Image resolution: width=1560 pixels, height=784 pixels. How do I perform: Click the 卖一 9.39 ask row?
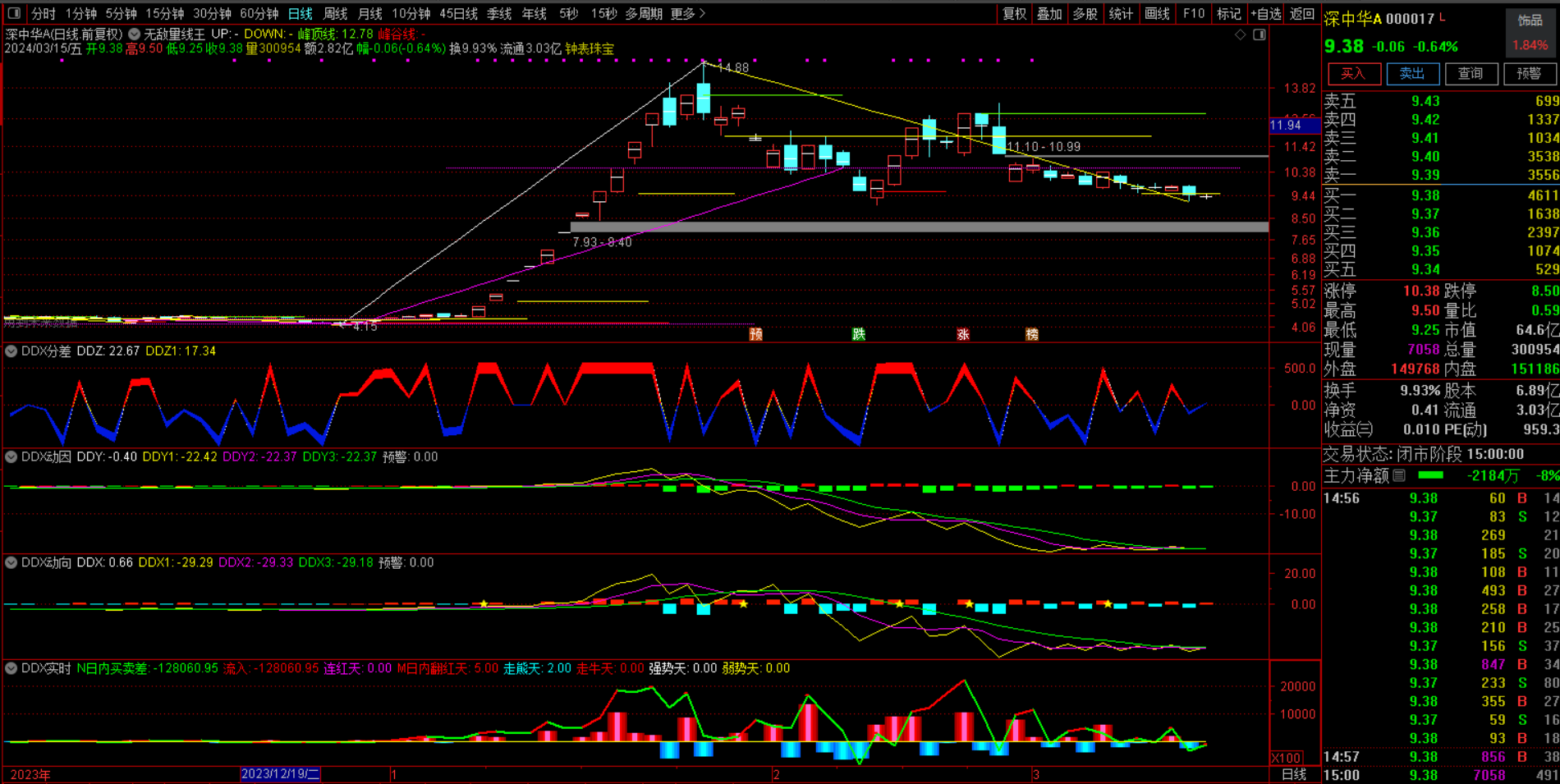(1441, 175)
